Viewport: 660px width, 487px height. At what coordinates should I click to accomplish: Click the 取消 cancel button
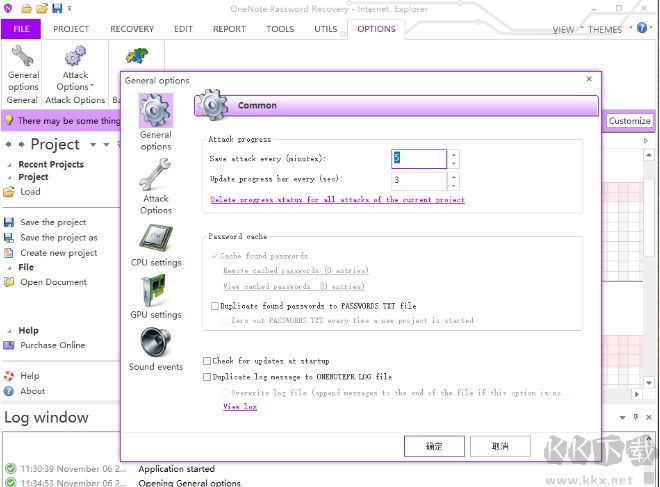(x=500, y=446)
